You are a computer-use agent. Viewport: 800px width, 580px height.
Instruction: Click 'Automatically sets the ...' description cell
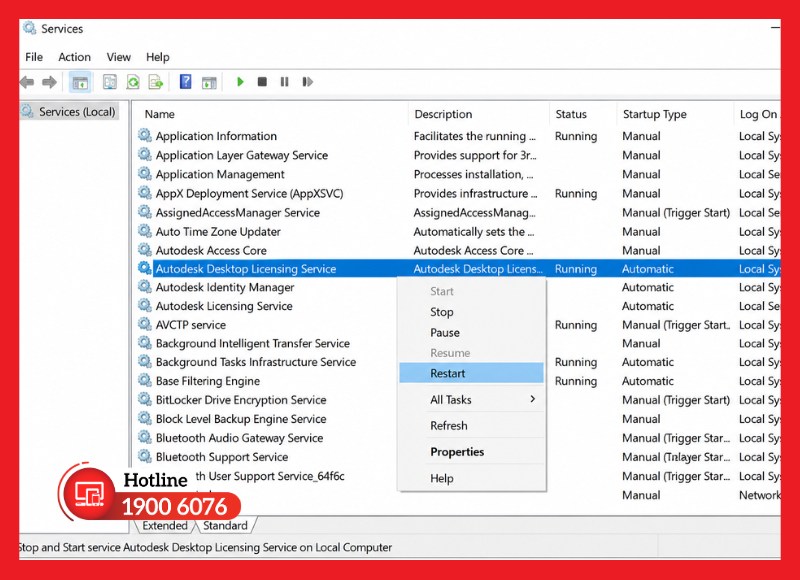[x=473, y=232]
